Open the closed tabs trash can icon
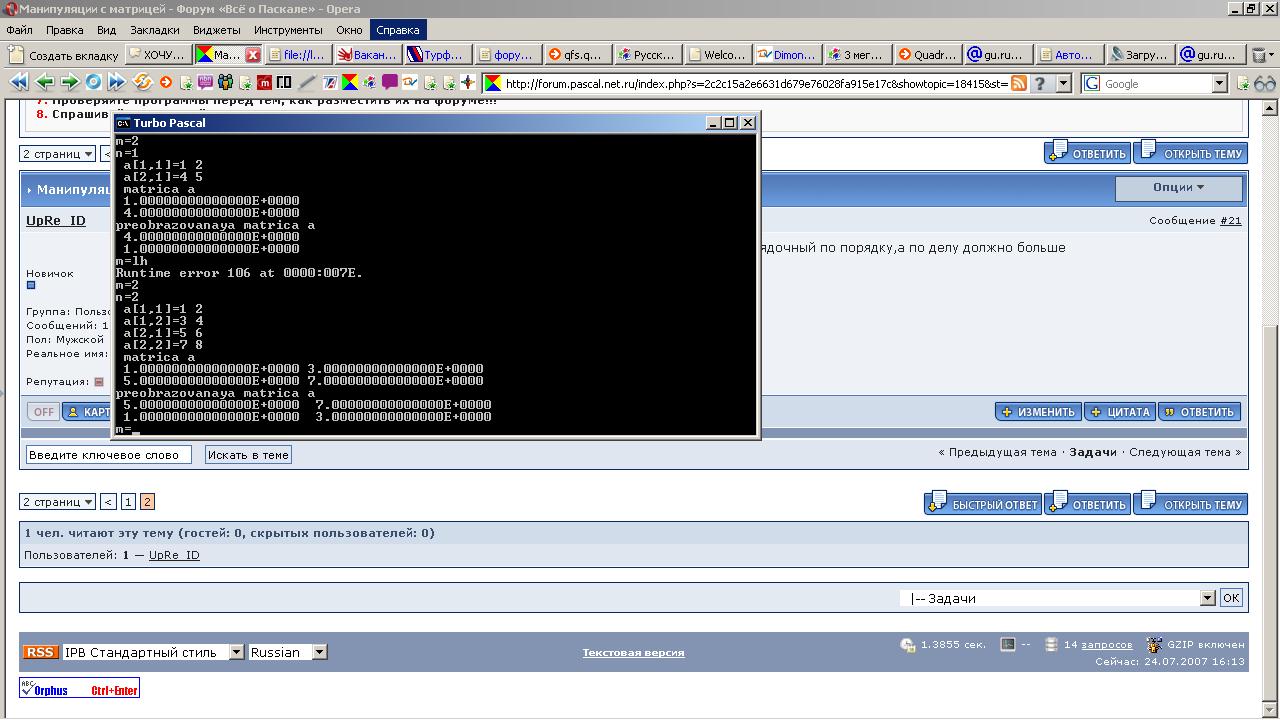Image resolution: width=1280 pixels, height=720 pixels. 1263,55
